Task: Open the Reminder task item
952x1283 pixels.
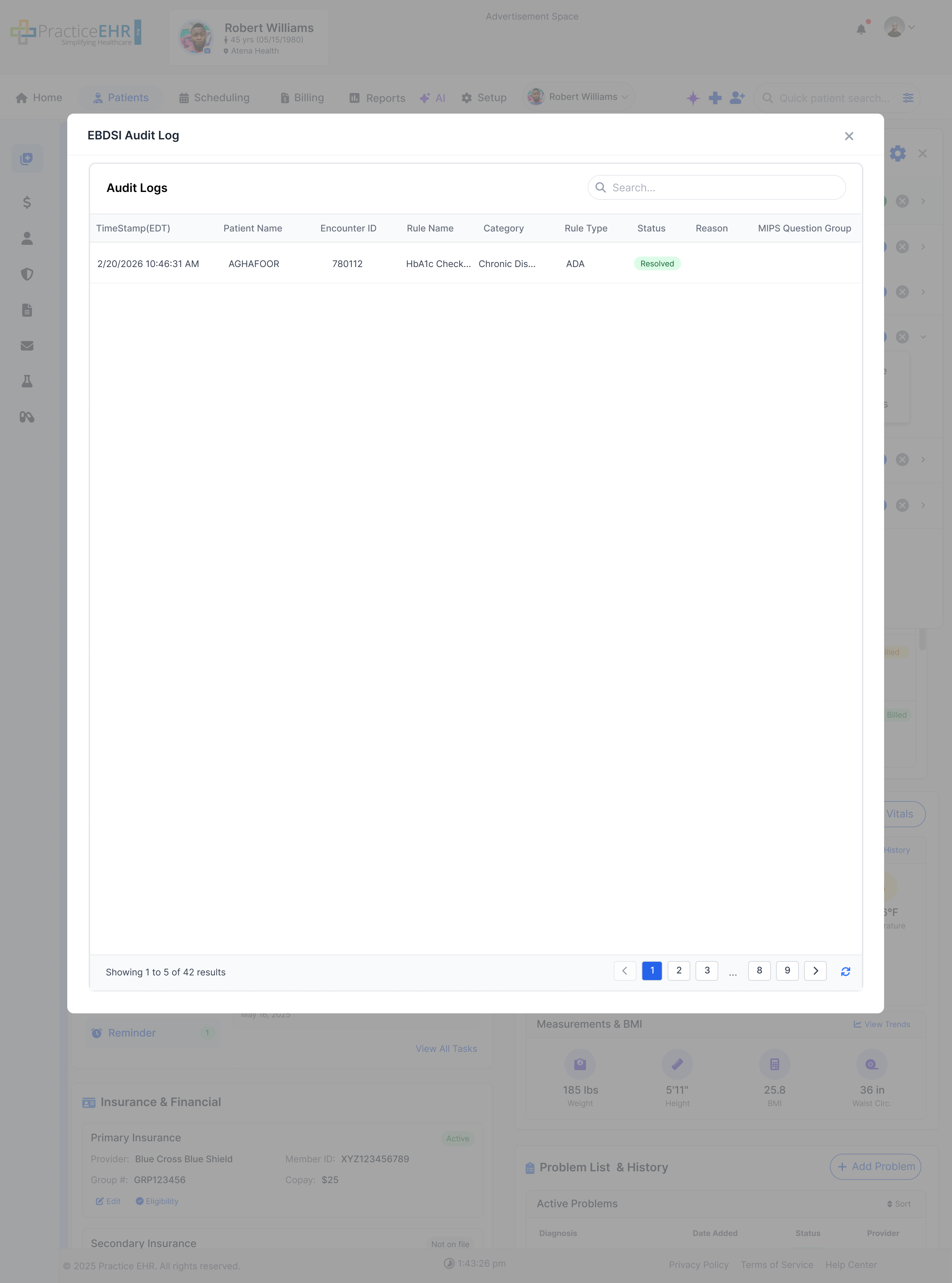Action: point(152,1033)
